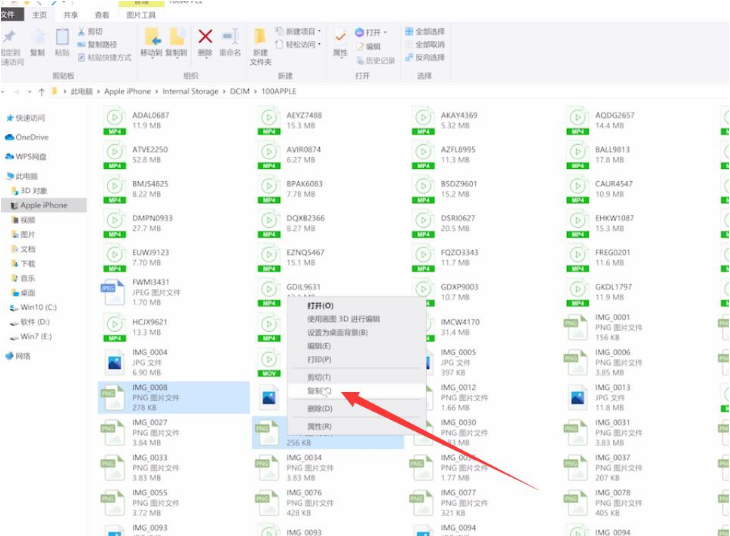This screenshot has height=536, width=730.
Task: Select OneDrive in the navigation pane
Action: click(31, 137)
